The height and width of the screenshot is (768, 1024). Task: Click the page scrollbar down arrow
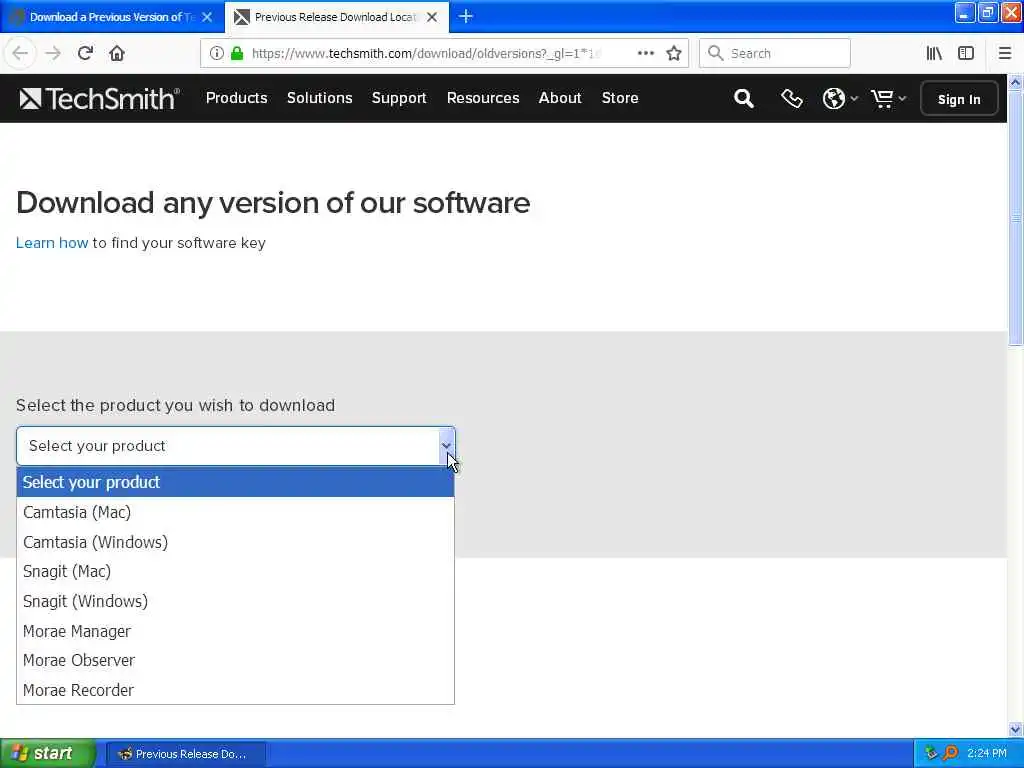point(1015,729)
